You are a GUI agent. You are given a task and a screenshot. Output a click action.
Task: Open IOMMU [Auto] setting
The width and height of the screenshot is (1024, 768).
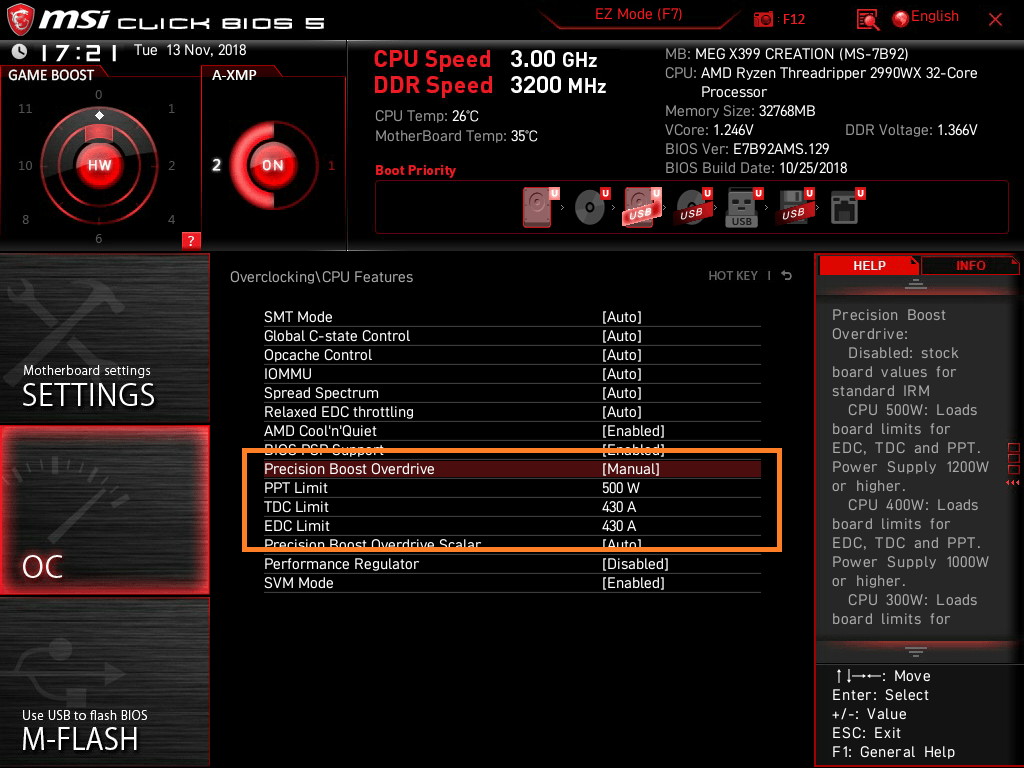pos(512,374)
